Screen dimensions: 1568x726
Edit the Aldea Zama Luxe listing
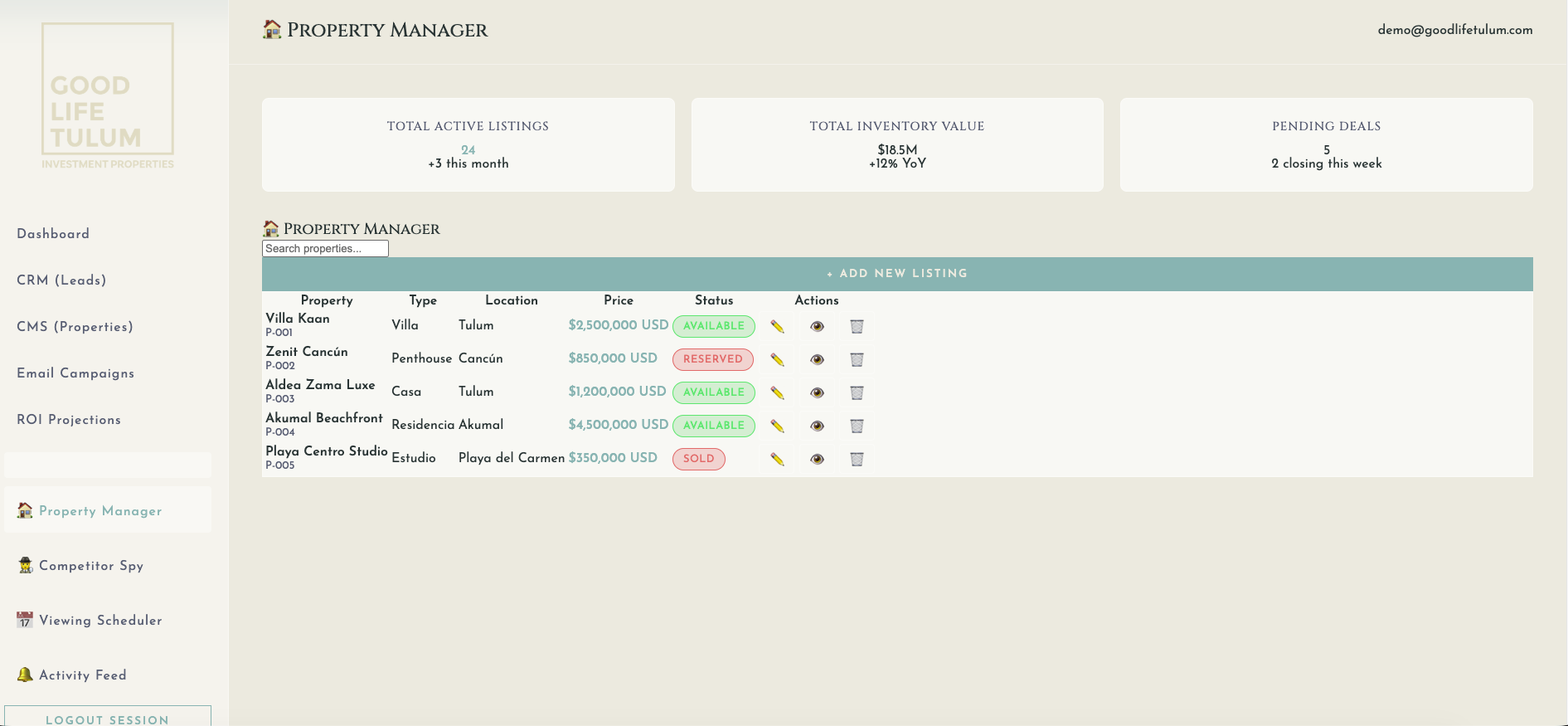coord(777,392)
